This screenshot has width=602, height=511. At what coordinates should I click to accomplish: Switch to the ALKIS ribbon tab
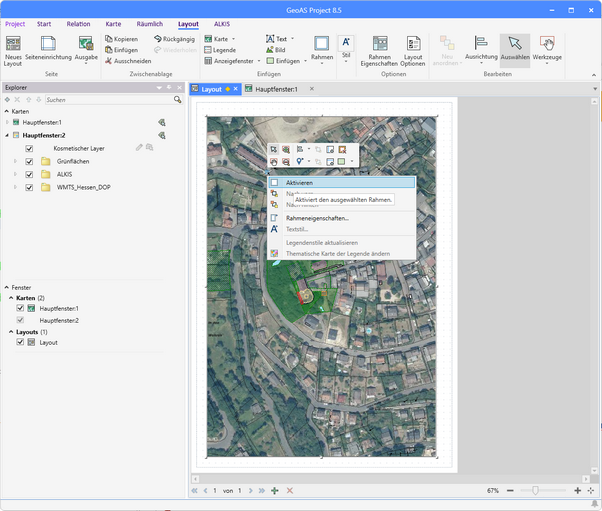pyautogui.click(x=222, y=24)
